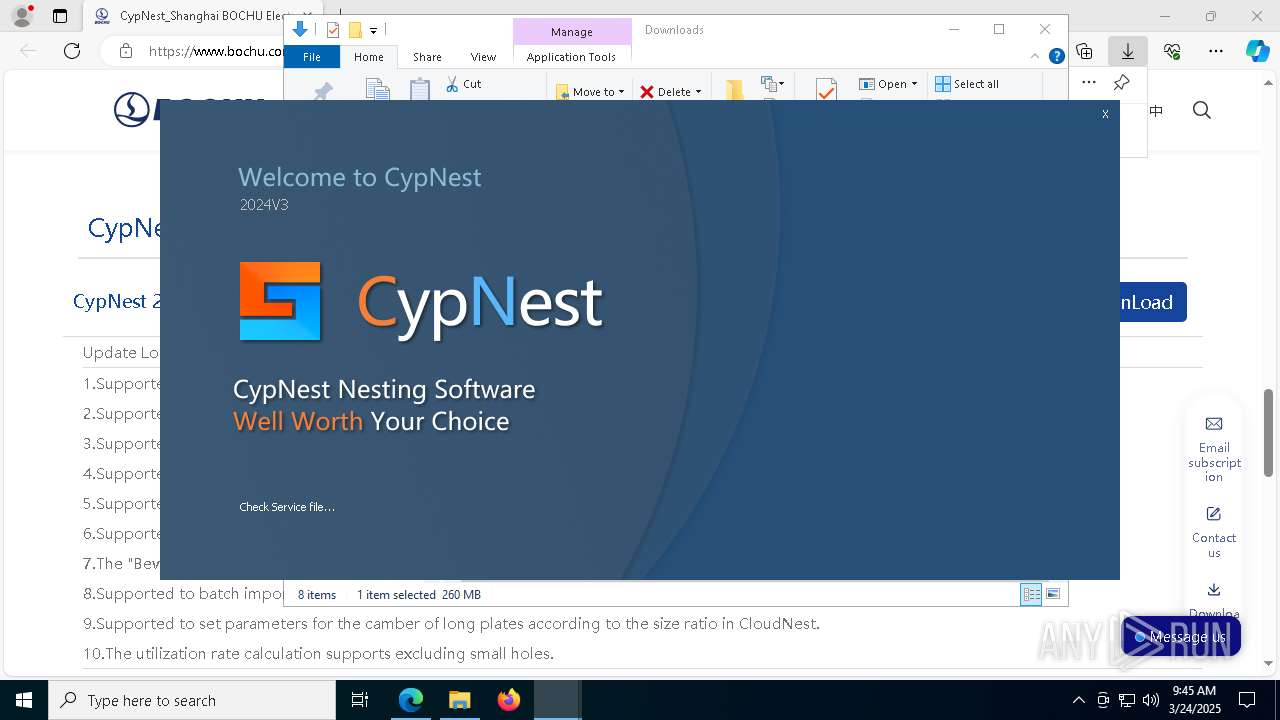
Task: Show hidden system tray icons
Action: (x=1078, y=700)
